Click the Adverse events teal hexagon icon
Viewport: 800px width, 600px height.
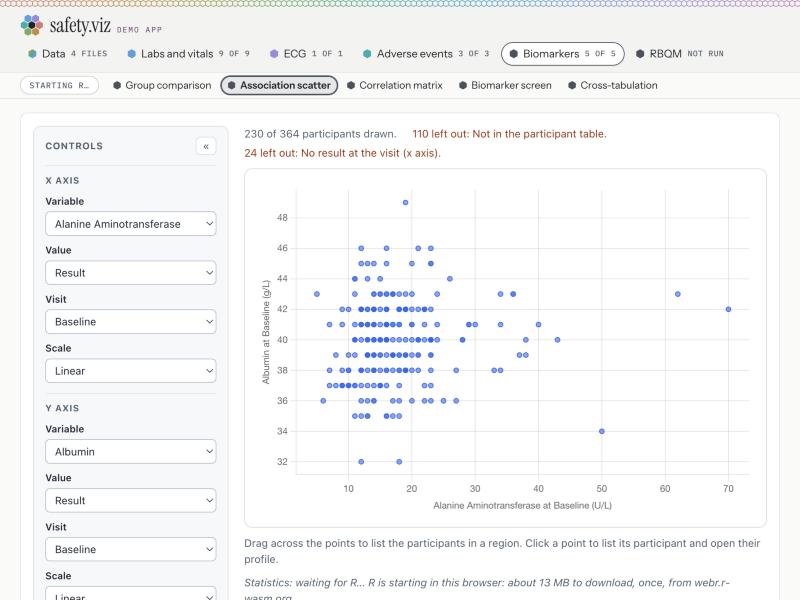pyautogui.click(x=367, y=54)
